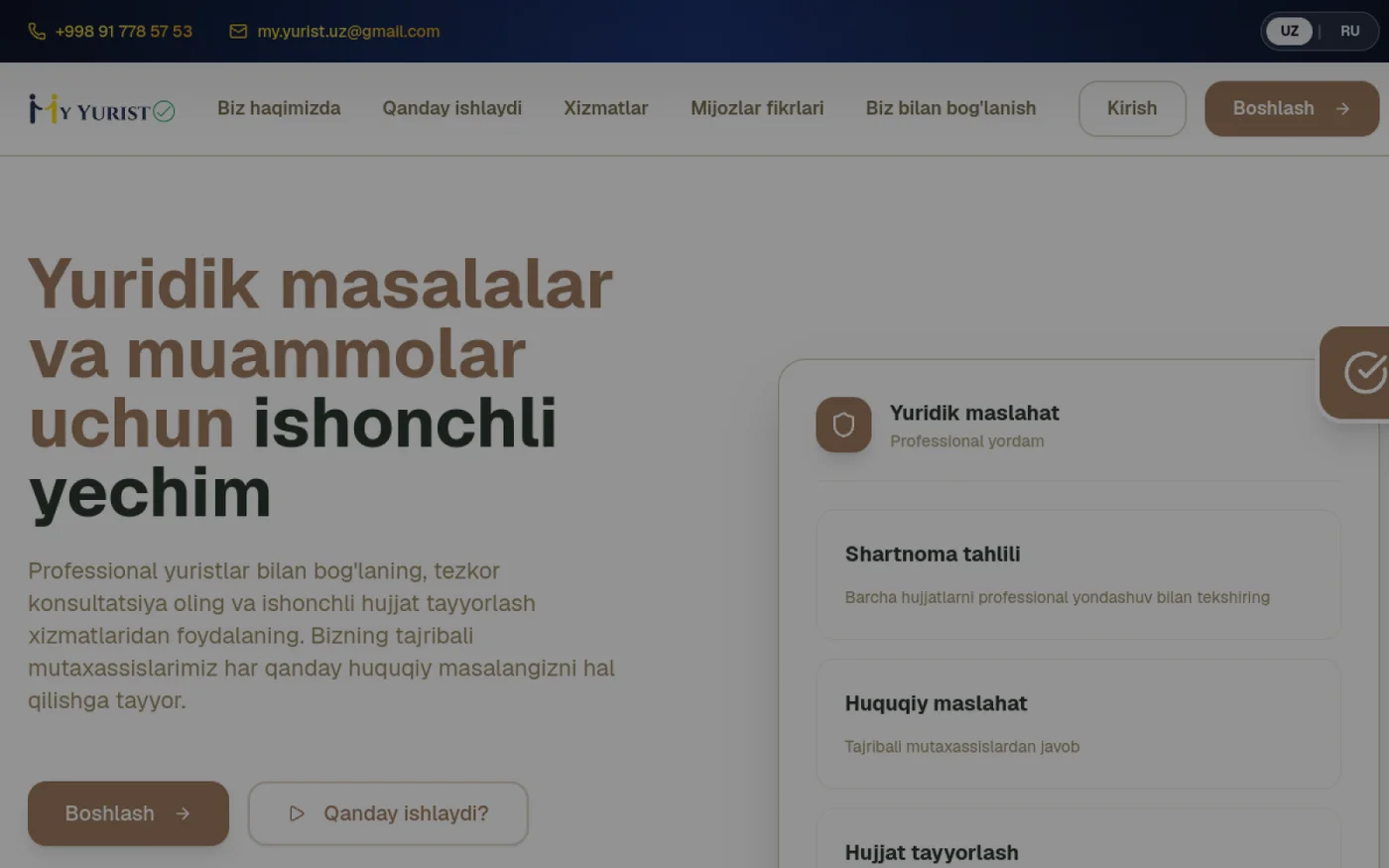Open the Xizmatlar menu item
Screen dimensions: 1389x868
click(x=606, y=108)
